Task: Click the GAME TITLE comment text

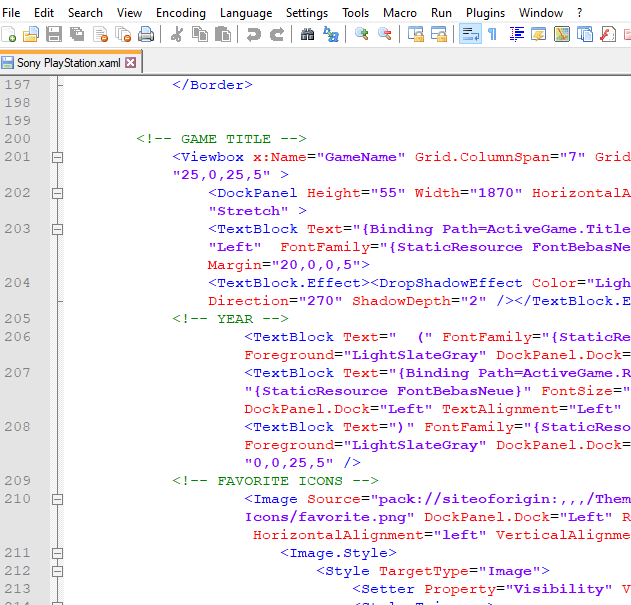Action: point(221,139)
